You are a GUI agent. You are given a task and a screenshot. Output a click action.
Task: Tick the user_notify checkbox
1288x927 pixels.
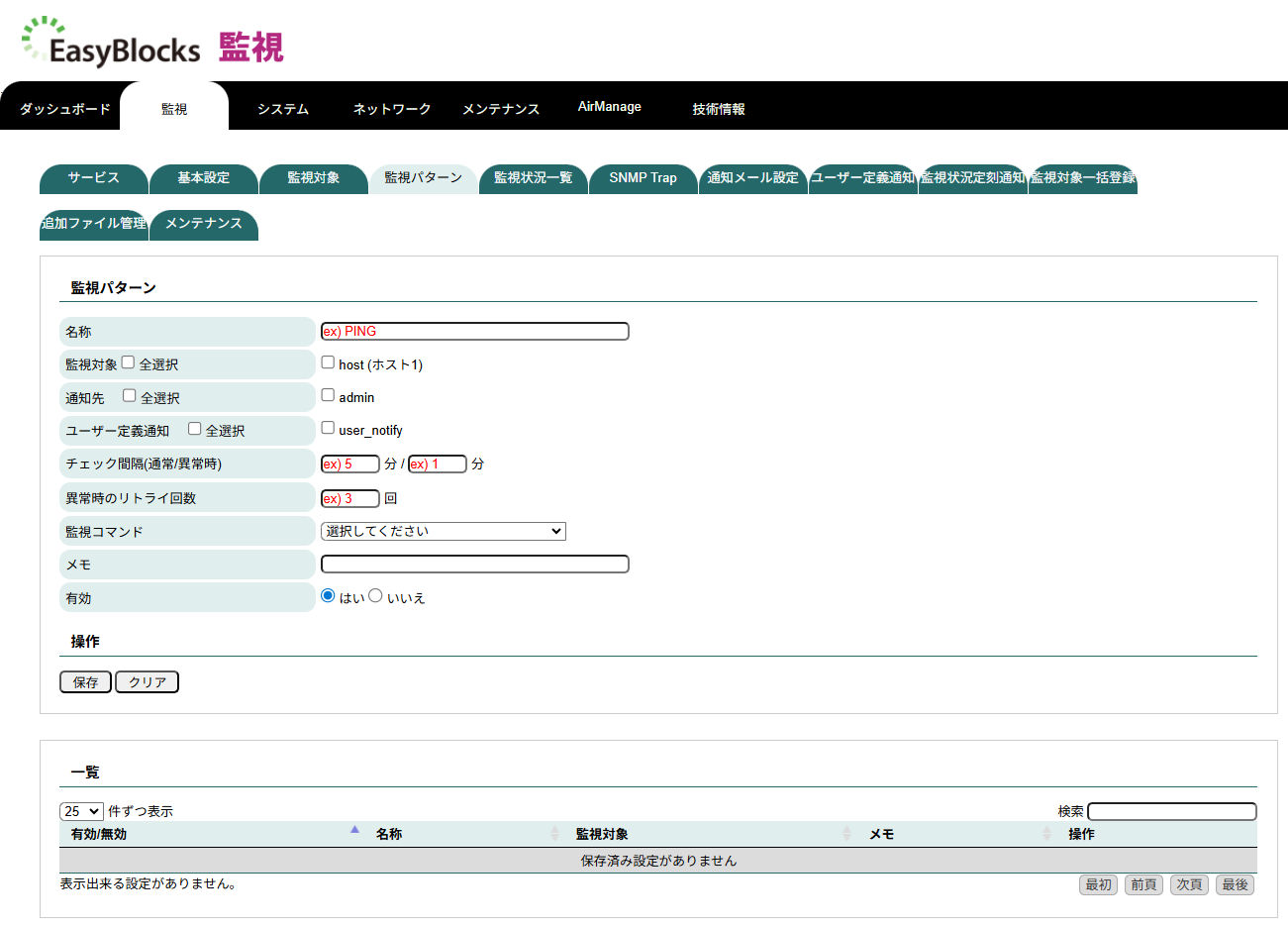pyautogui.click(x=328, y=428)
